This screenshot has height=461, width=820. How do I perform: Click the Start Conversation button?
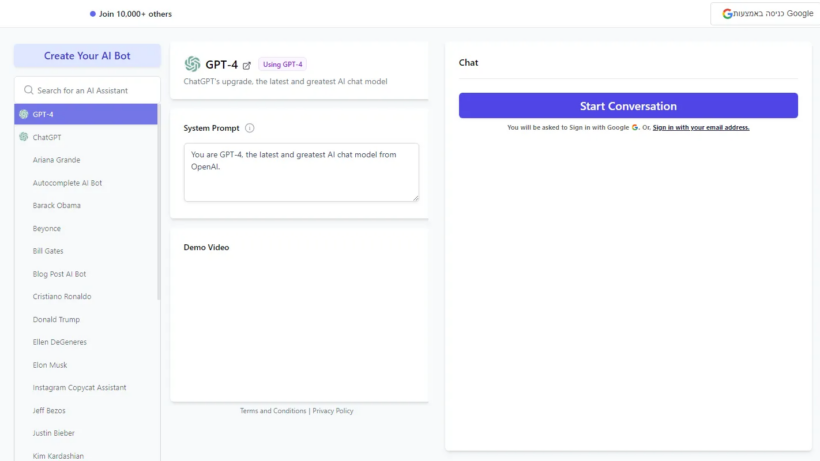tap(628, 106)
